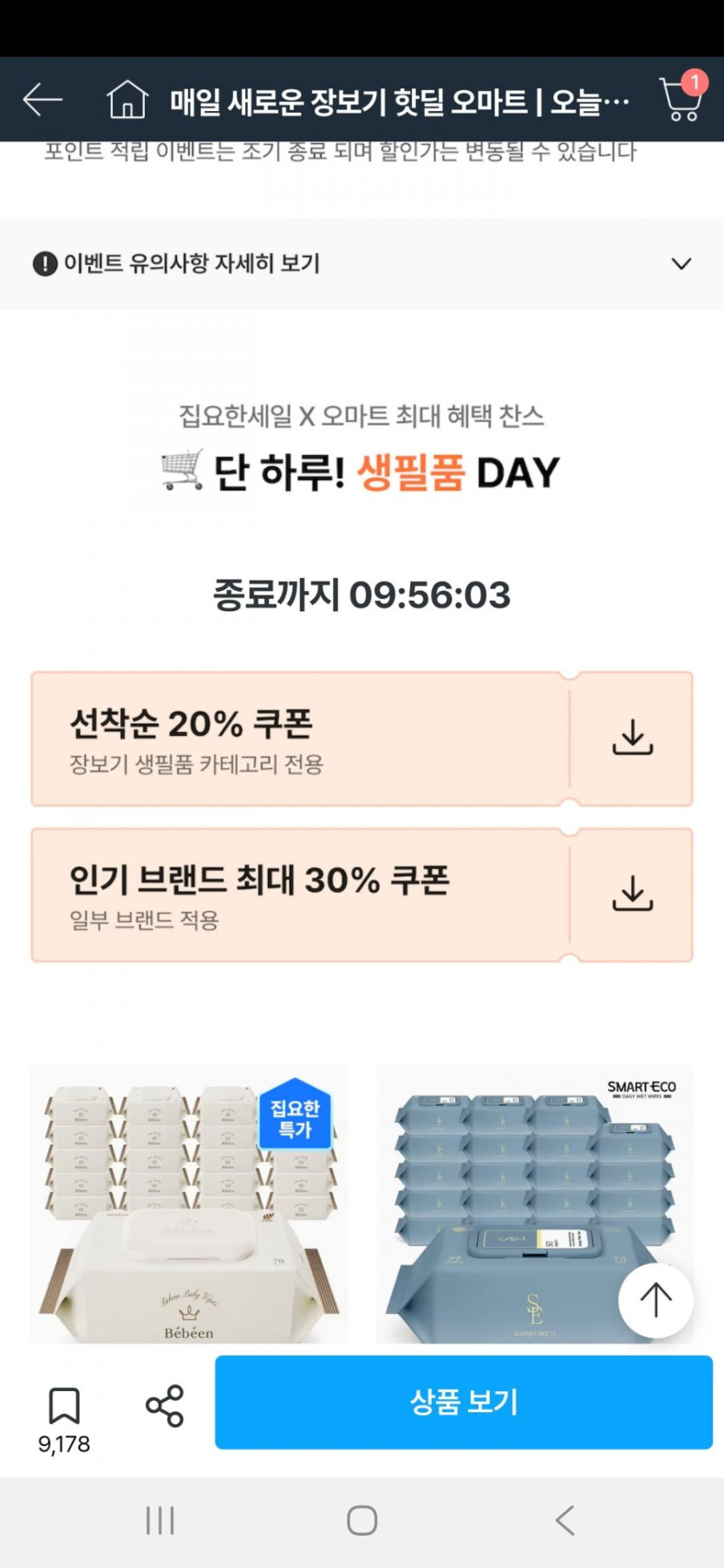Tap the 최대 30% 쿠폰 coupon text

tap(260, 881)
